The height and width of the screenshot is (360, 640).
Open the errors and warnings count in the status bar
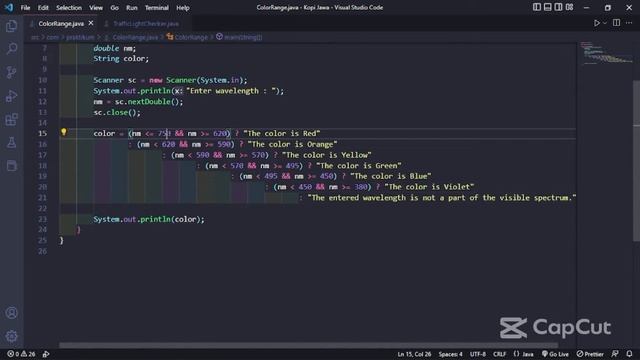coord(21,354)
